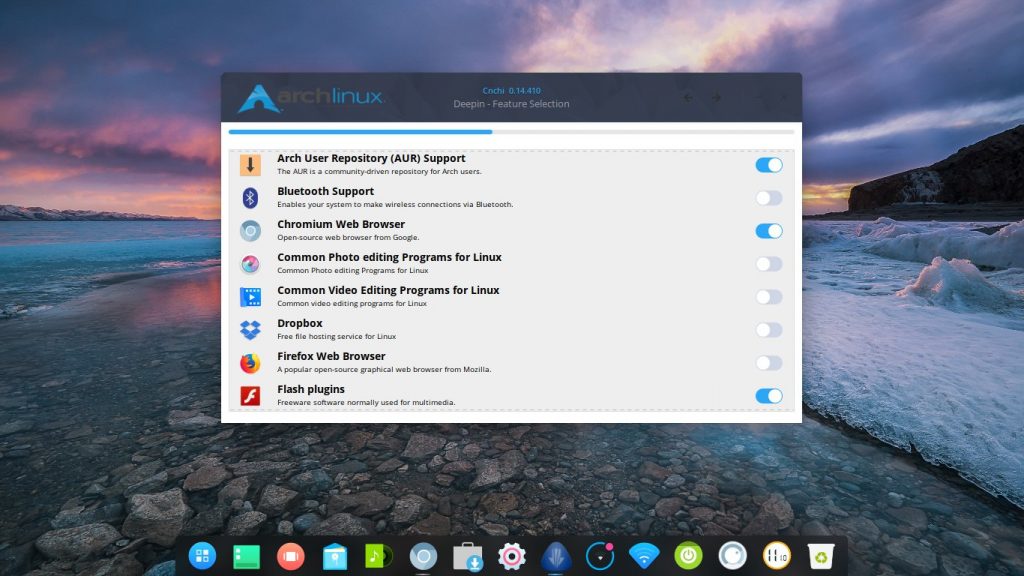Screen dimensions: 1024x576
Task: Go forward with the installer's right arrow
Action: [x=716, y=97]
